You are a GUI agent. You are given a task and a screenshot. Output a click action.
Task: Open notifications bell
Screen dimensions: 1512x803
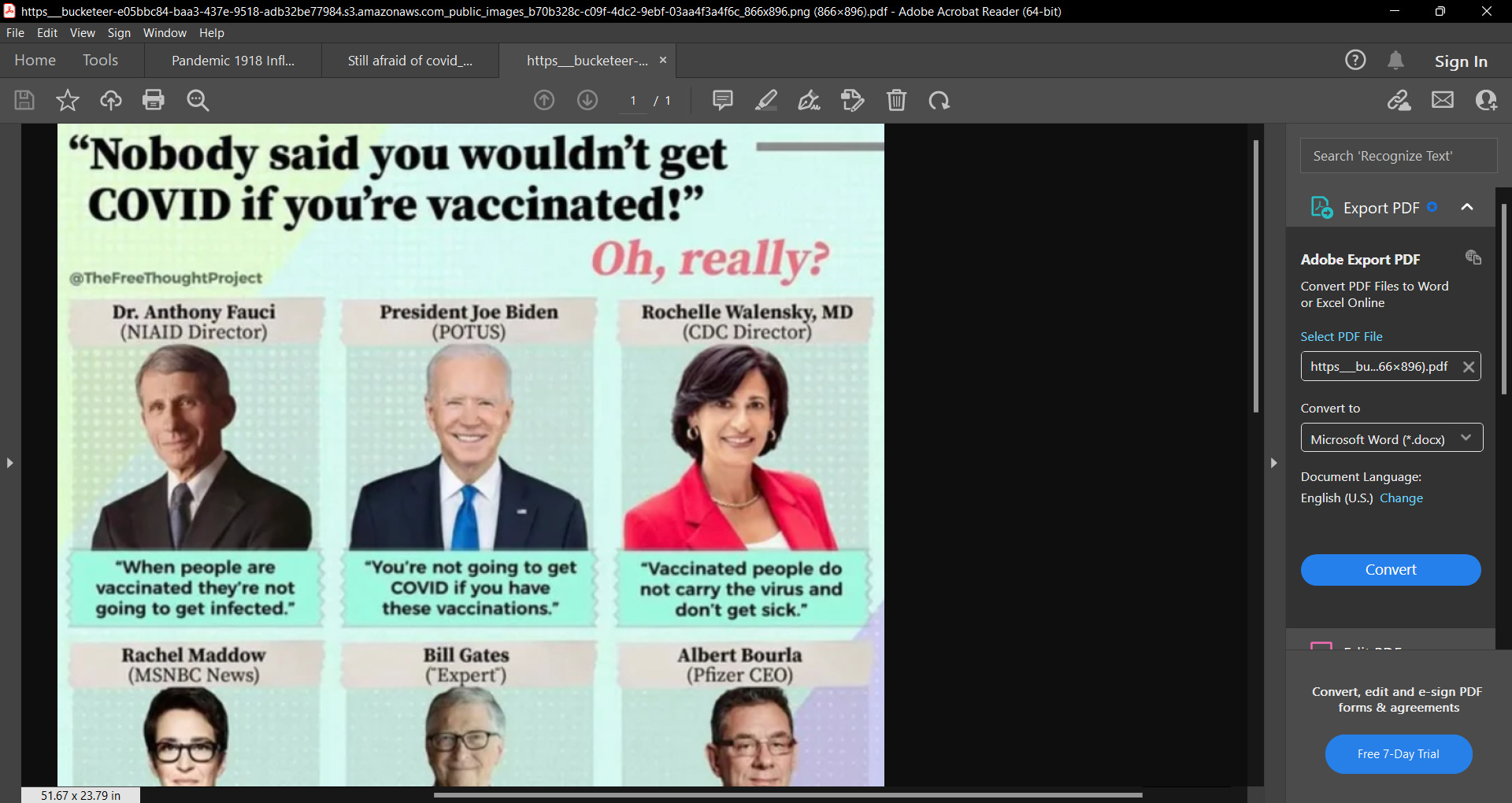1395,60
